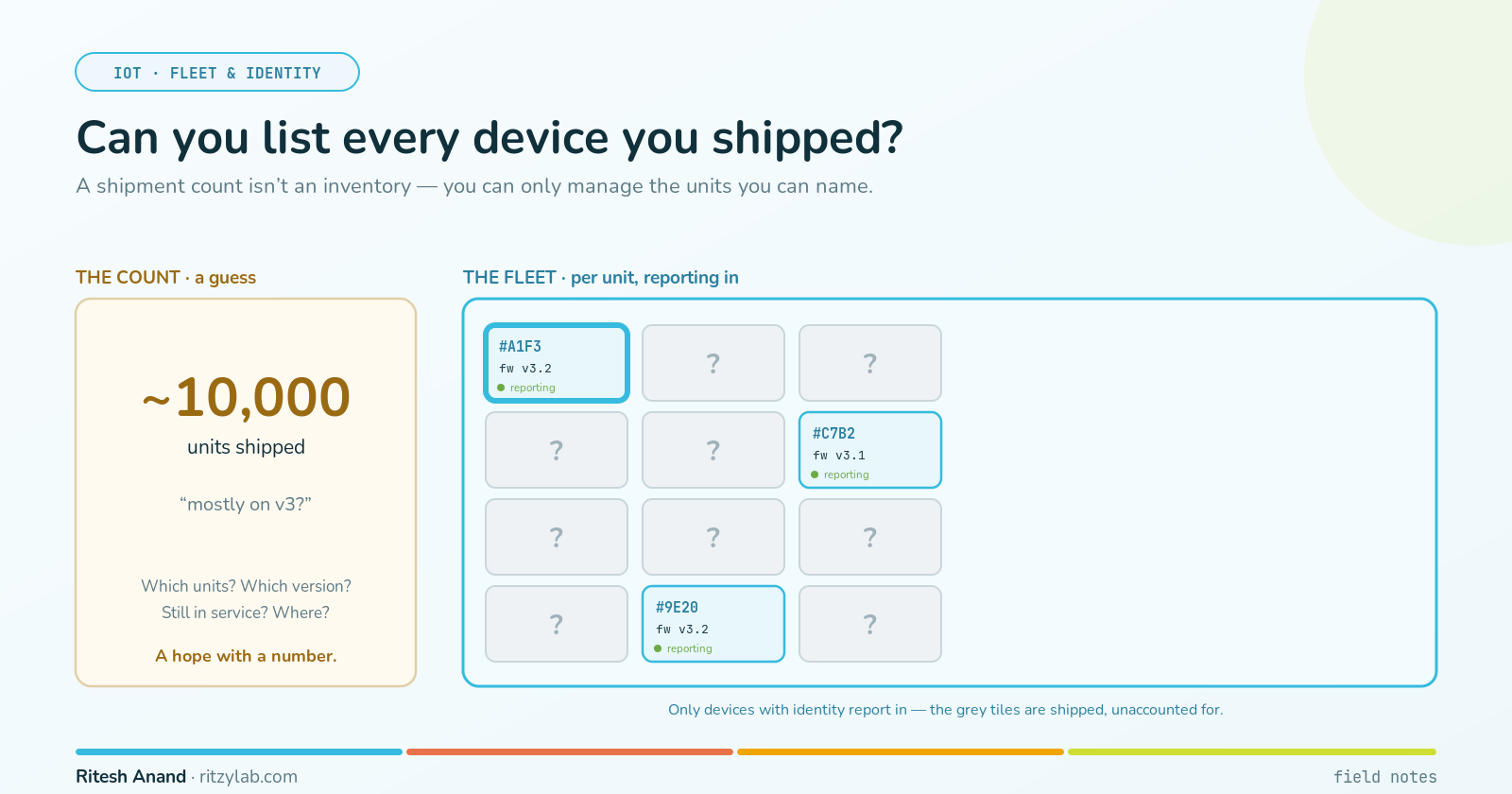The width and height of the screenshot is (1512, 794).
Task: Click the unknown tile right of #A1F3
Action: [x=713, y=363]
